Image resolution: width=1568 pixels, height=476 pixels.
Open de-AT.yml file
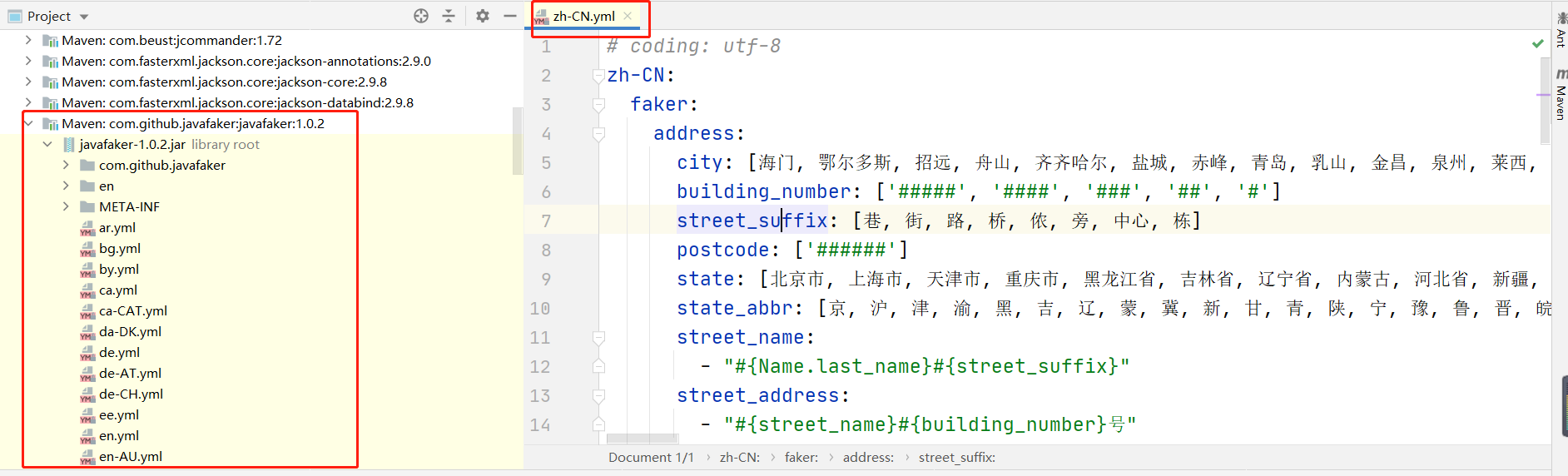pos(130,373)
